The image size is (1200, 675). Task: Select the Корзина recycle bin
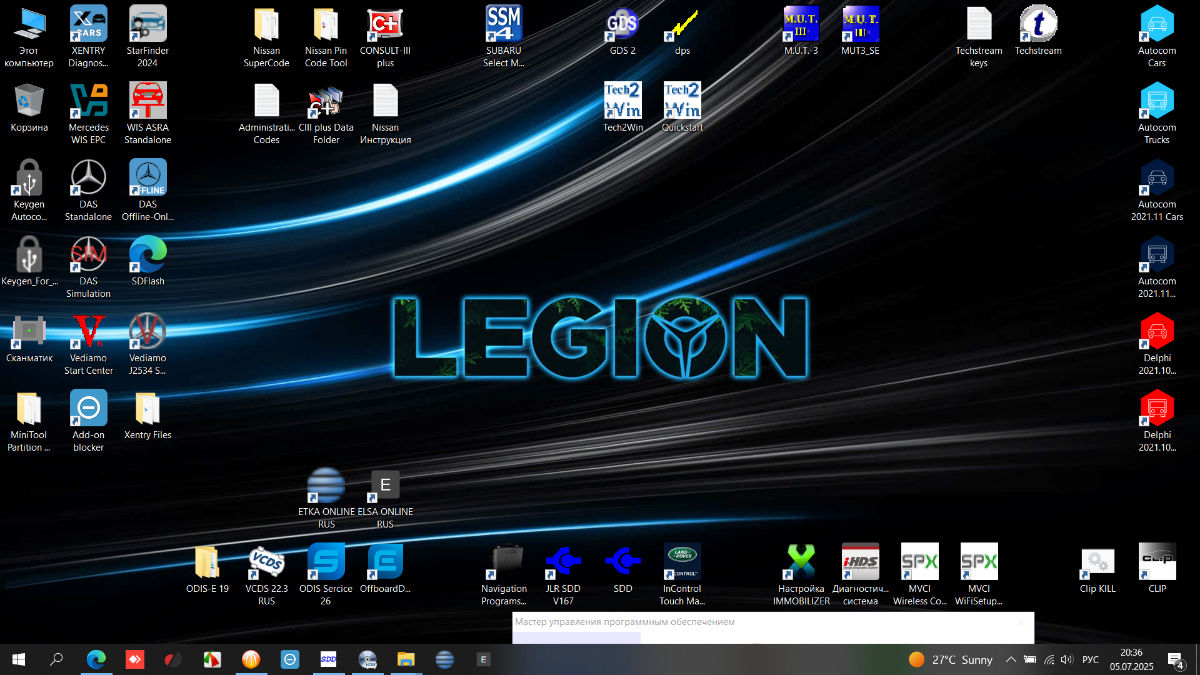[x=29, y=100]
